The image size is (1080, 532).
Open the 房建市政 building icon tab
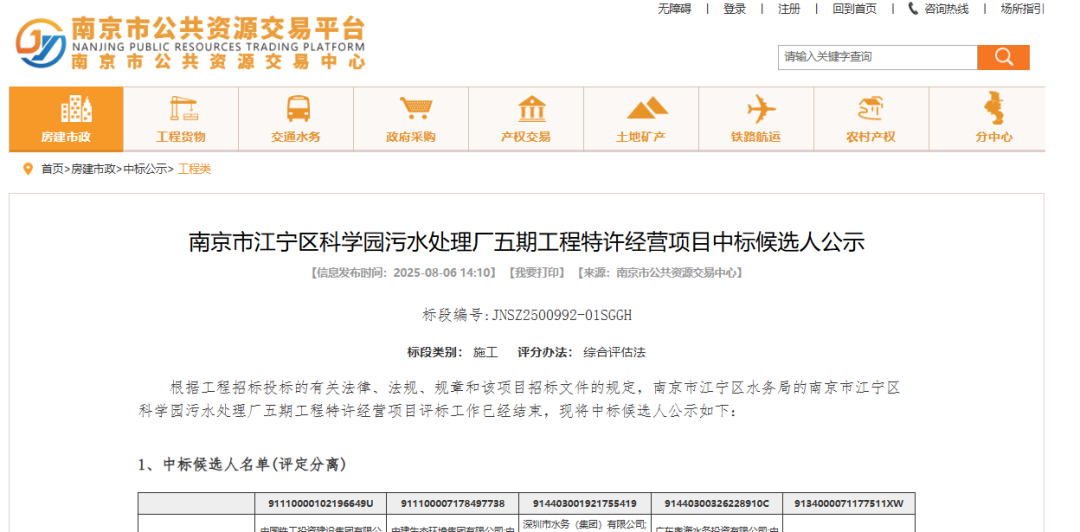click(66, 108)
